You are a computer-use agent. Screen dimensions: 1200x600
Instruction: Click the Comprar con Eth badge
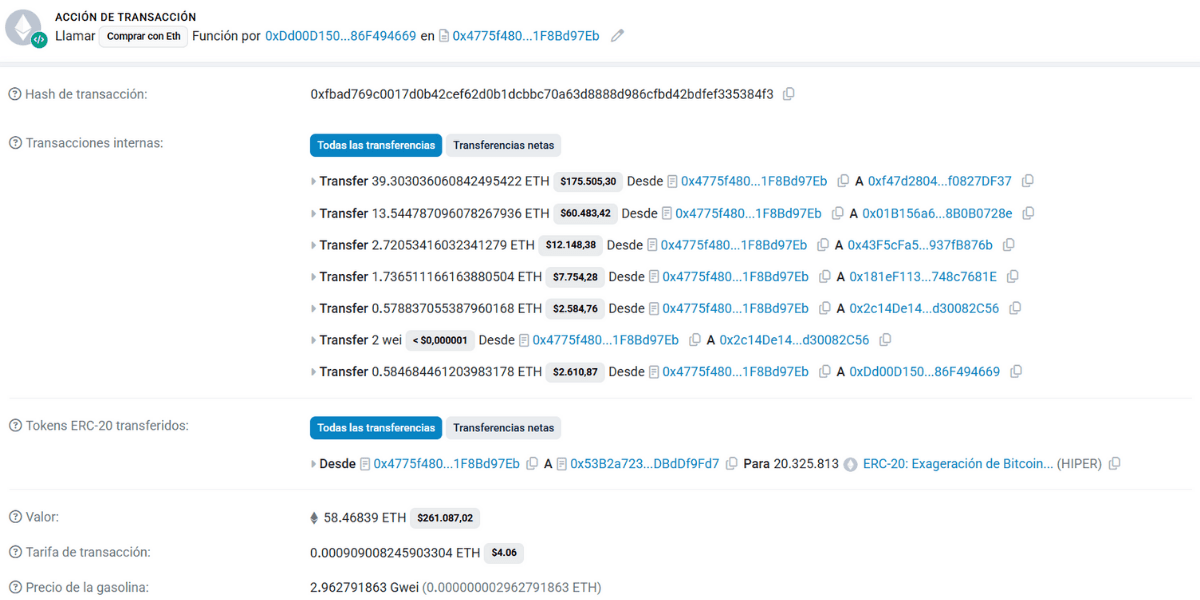[x=144, y=36]
